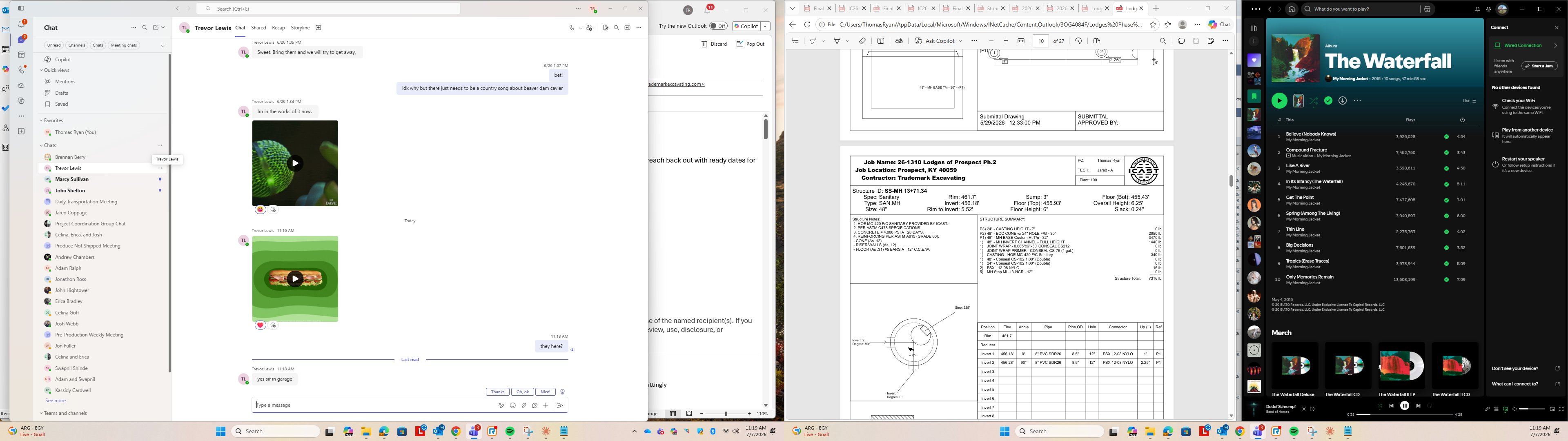
Task: Open call options dropdown beside phone icon
Action: click(580, 27)
